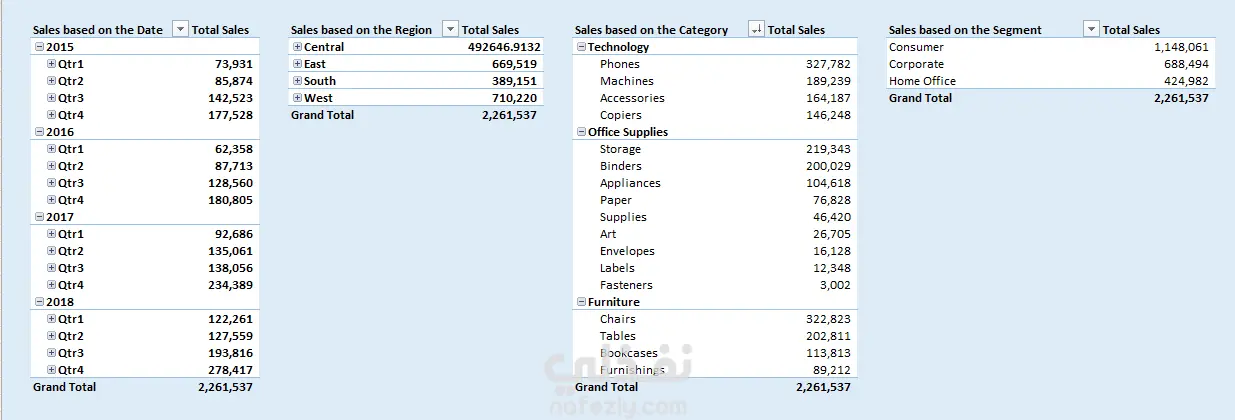Collapse the Office Supplies category group
1235x420 pixels.
click(581, 132)
